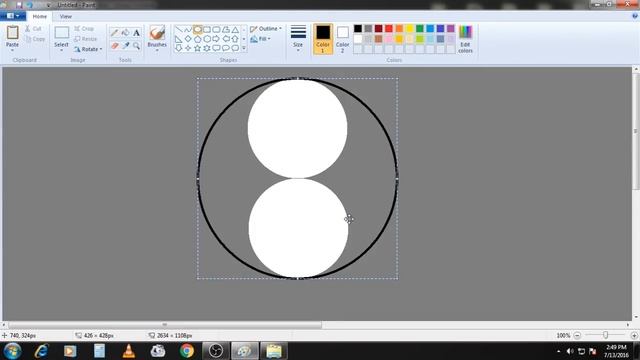Choose the Six-point star shape

pos(207,48)
